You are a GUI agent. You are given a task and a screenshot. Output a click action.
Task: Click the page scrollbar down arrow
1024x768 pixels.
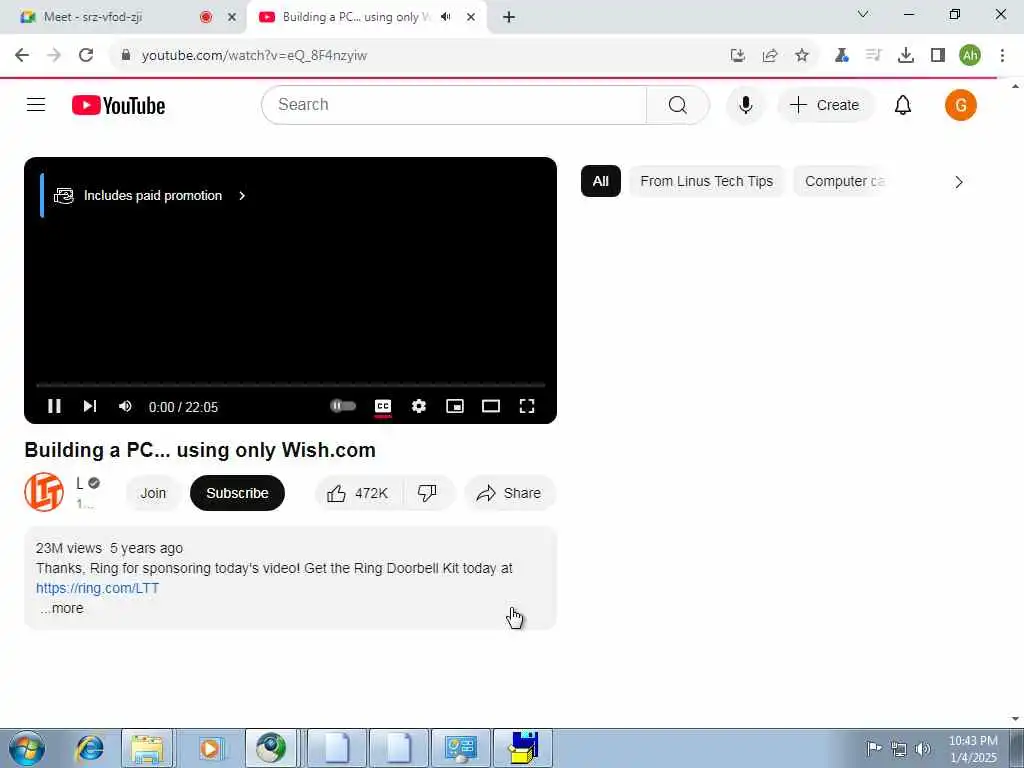pos(1016,719)
